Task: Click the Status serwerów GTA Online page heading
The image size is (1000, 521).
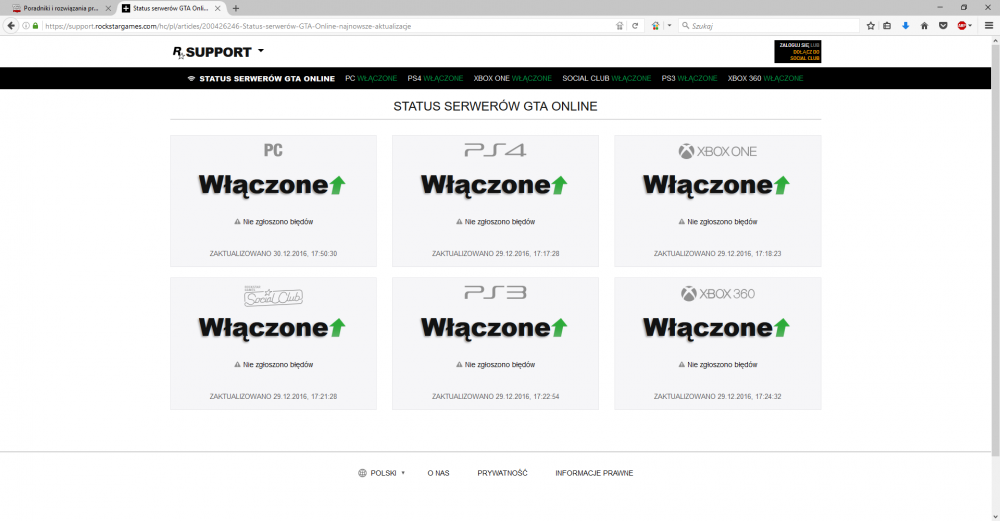Action: [496, 106]
